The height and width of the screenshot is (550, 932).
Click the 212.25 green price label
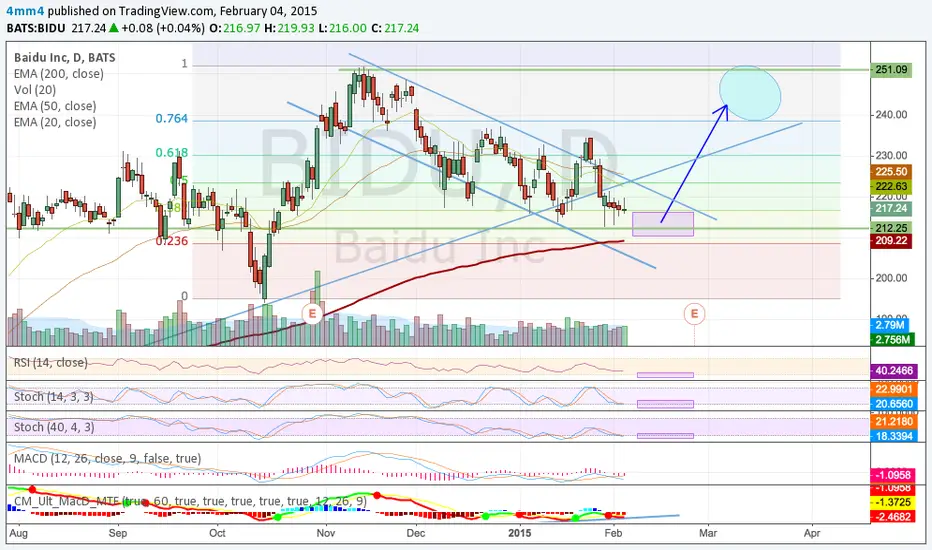[x=891, y=228]
